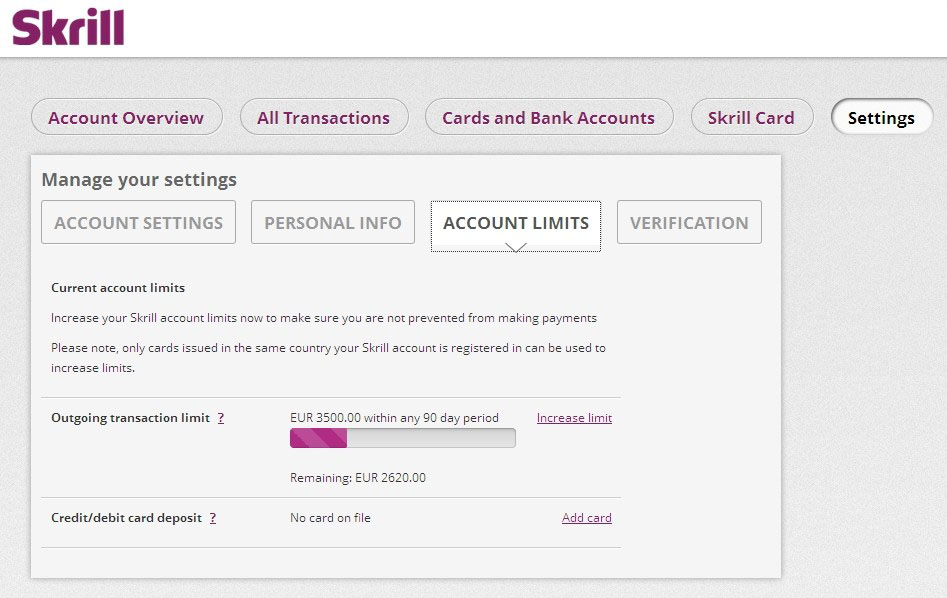The width and height of the screenshot is (947, 598).
Task: Open the Account Overview page
Action: [127, 117]
